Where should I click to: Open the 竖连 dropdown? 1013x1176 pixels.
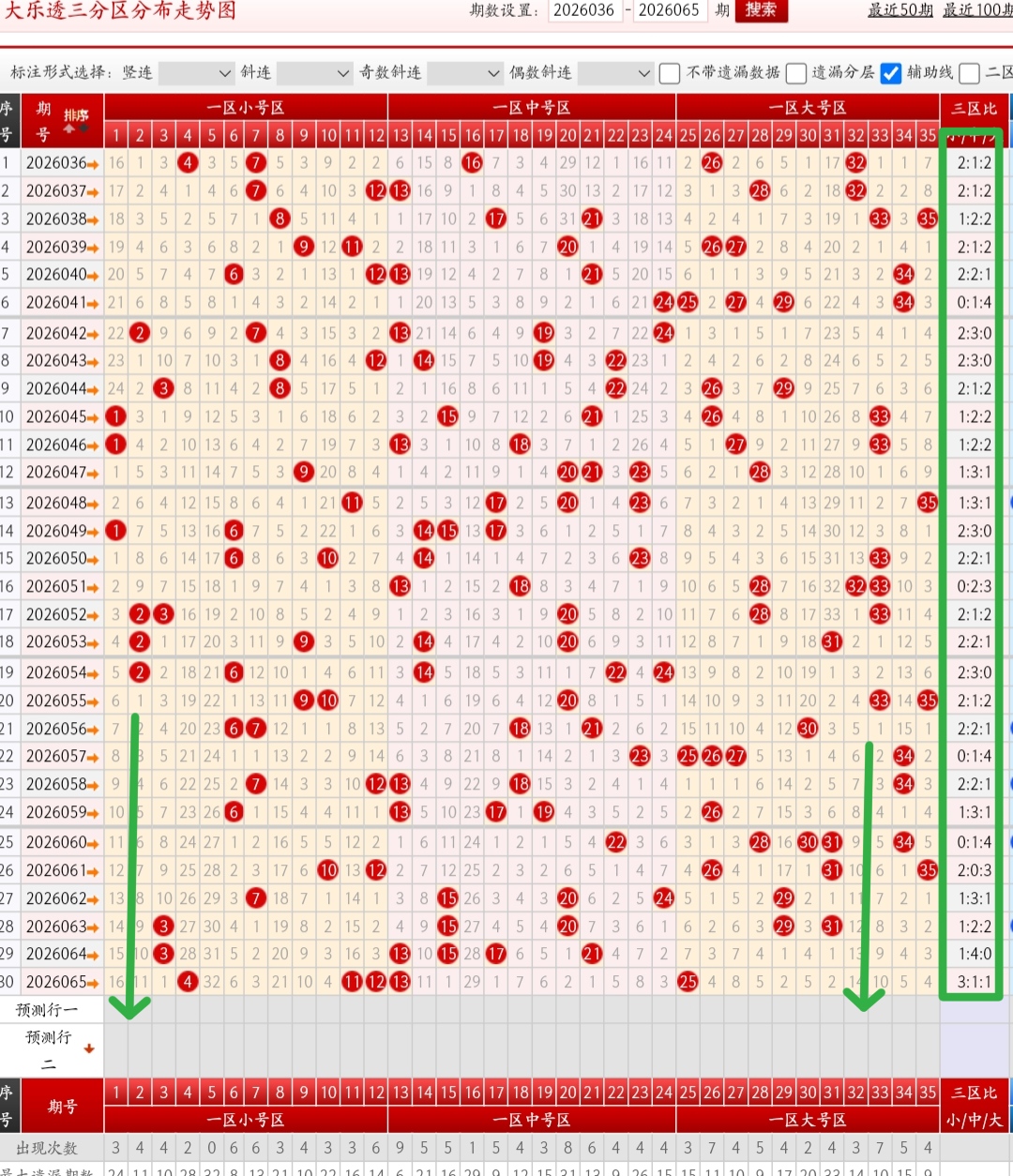196,73
